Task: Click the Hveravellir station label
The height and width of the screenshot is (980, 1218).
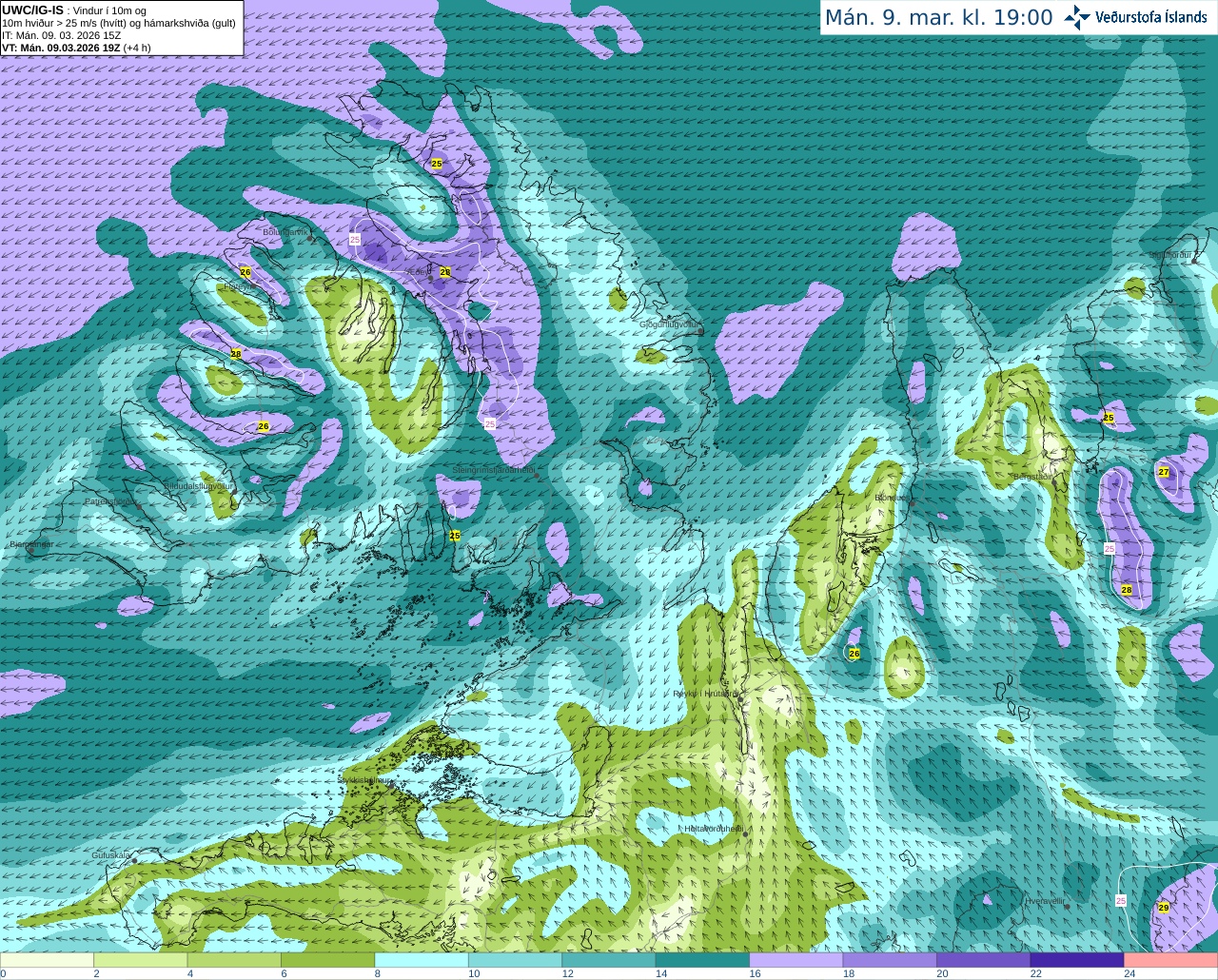Action: (1044, 900)
